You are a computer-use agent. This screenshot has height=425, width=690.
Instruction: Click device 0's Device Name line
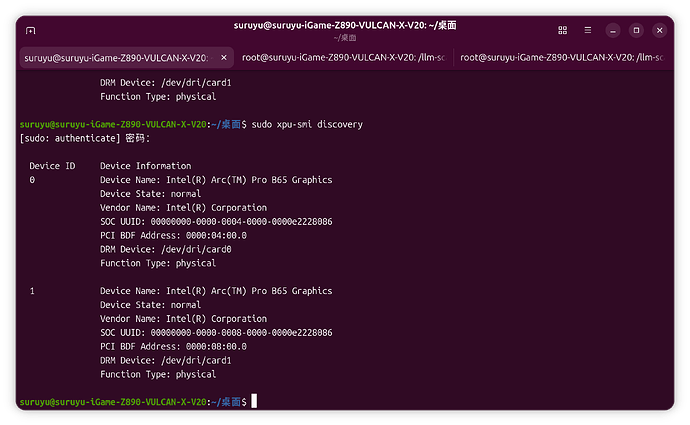[216, 180]
